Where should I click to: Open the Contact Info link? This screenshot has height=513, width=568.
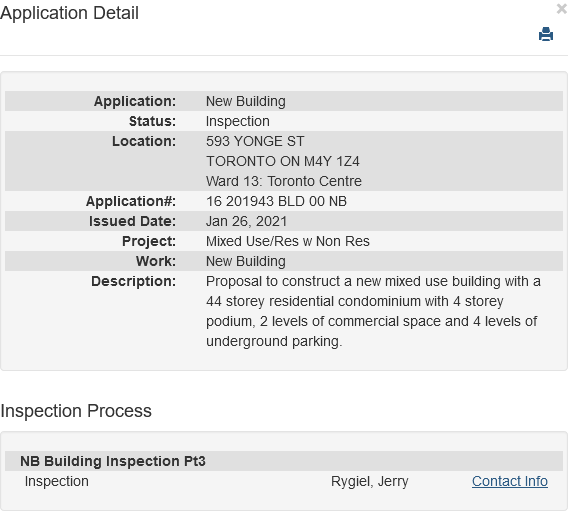coord(510,481)
